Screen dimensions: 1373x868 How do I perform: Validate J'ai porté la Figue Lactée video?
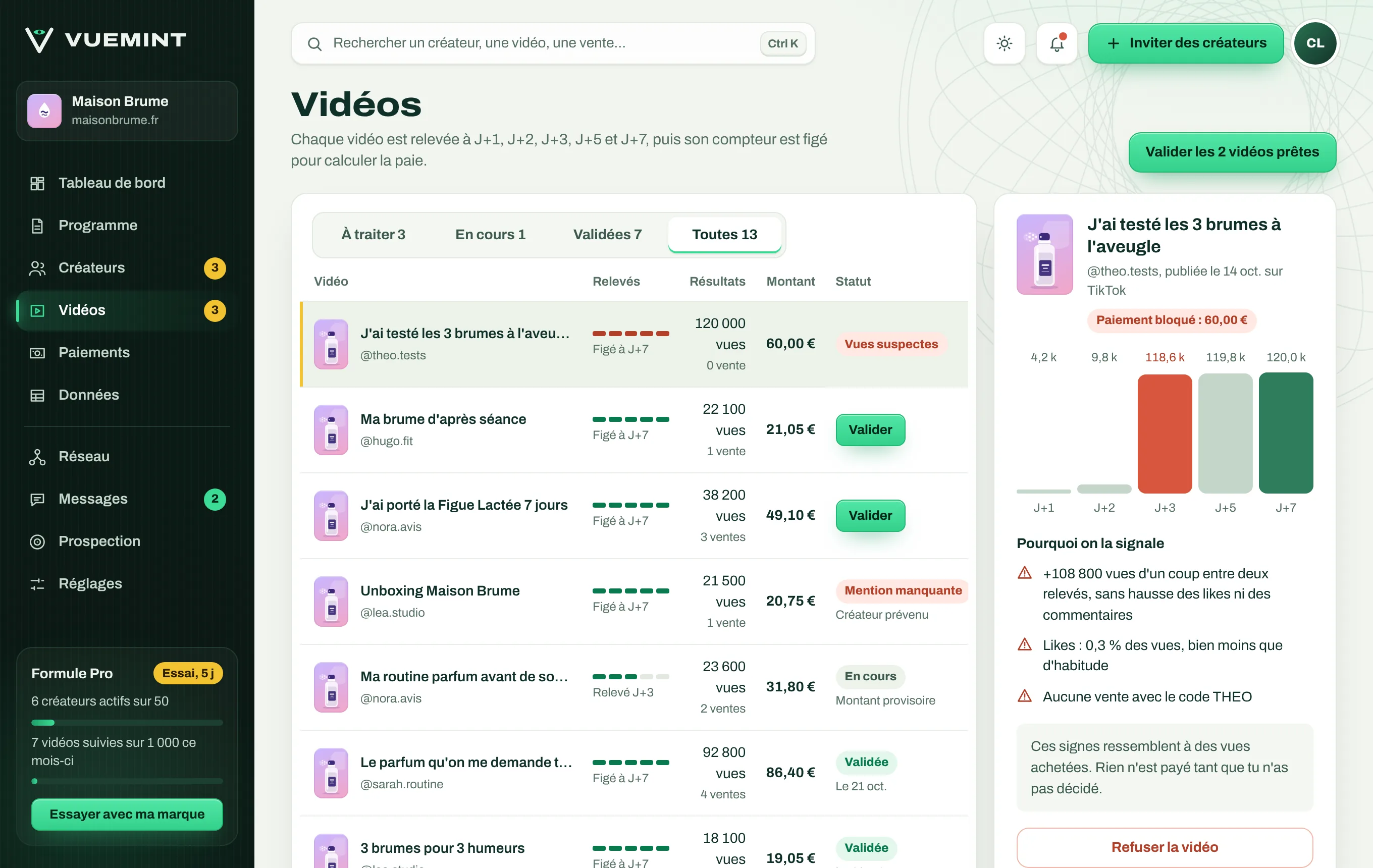click(870, 516)
